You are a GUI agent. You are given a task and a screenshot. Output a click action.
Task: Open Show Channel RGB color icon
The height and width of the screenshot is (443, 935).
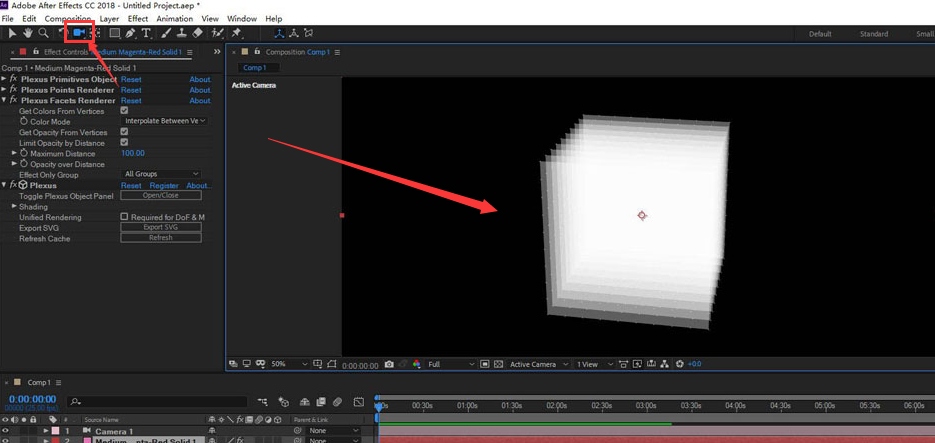pyautogui.click(x=416, y=364)
